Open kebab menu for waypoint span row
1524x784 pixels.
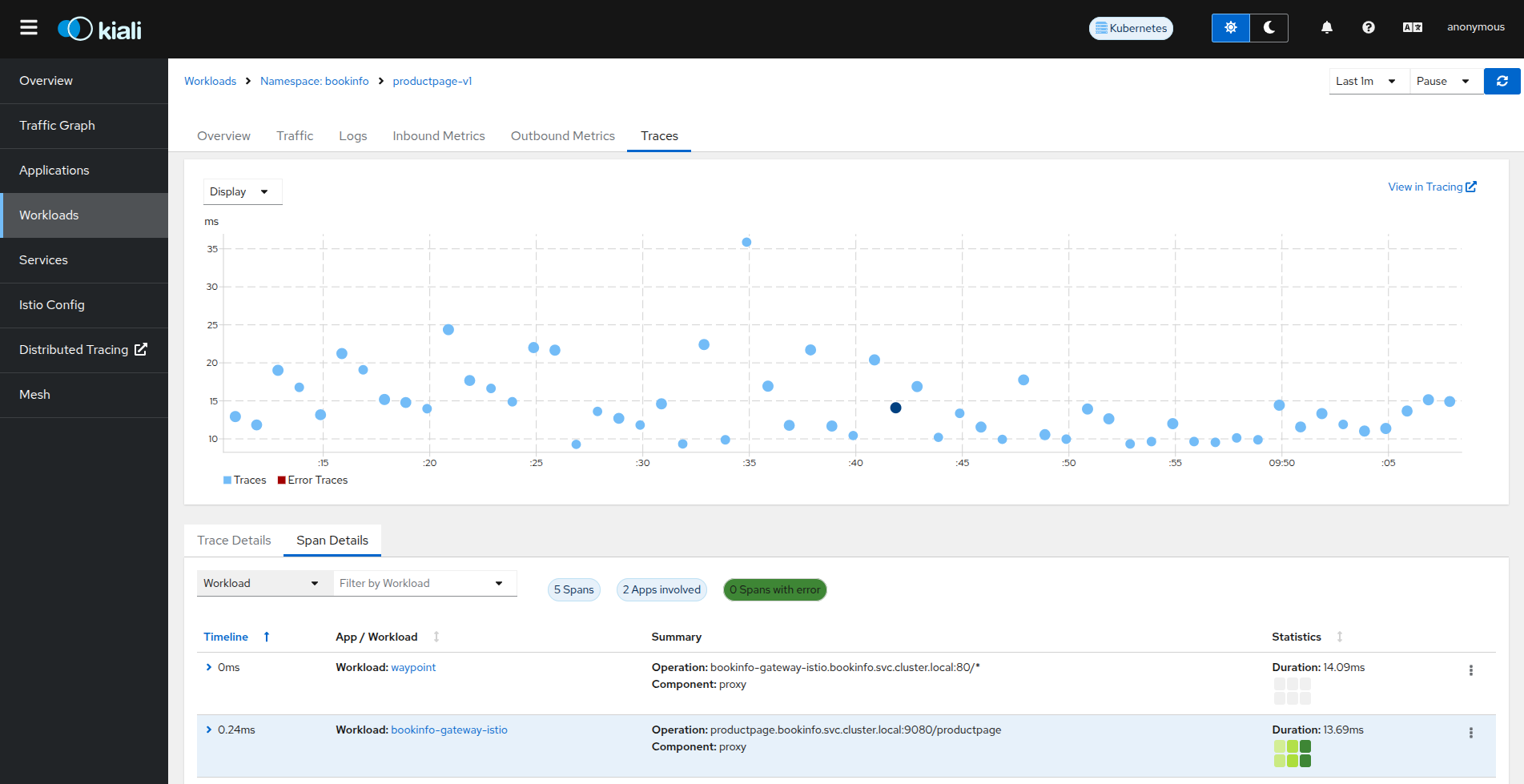(x=1470, y=670)
